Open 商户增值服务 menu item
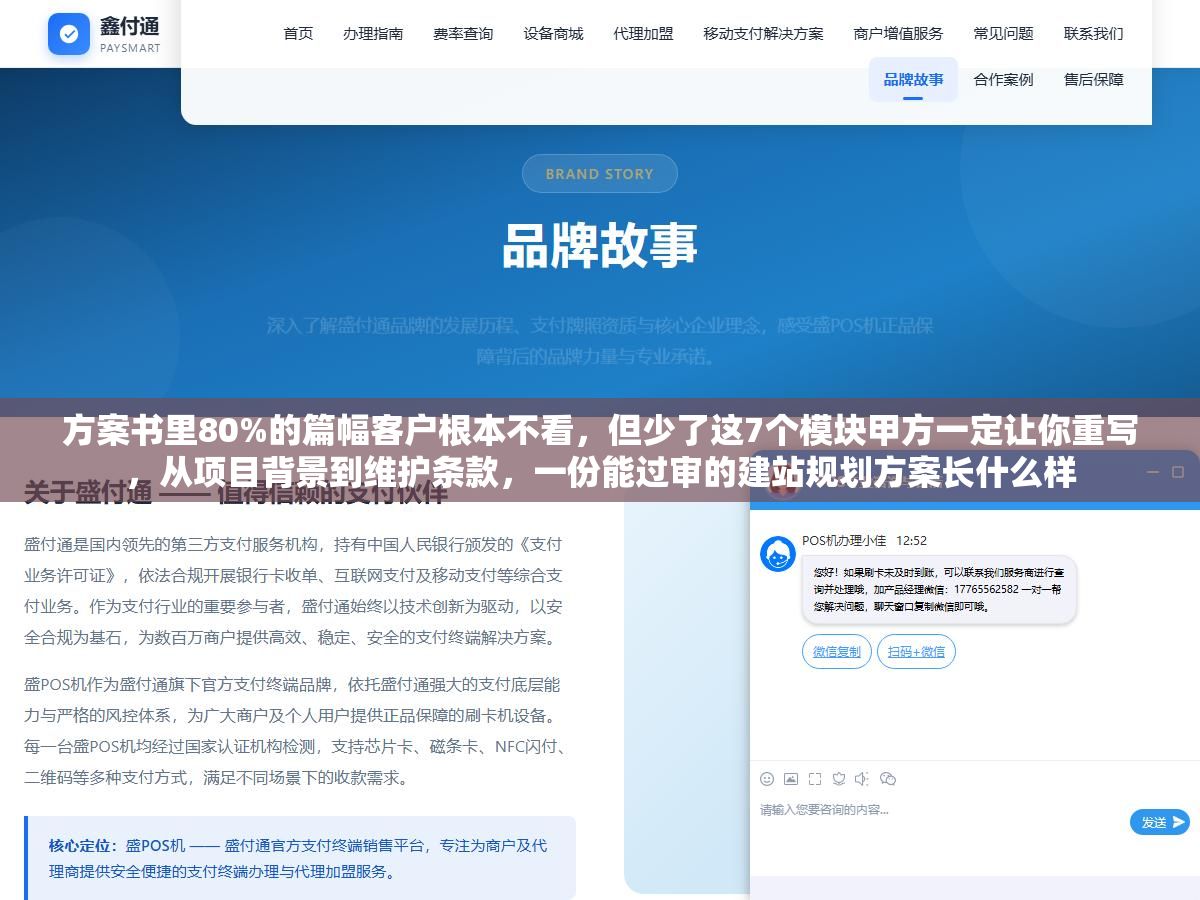Viewport: 1200px width, 900px height. click(x=898, y=34)
